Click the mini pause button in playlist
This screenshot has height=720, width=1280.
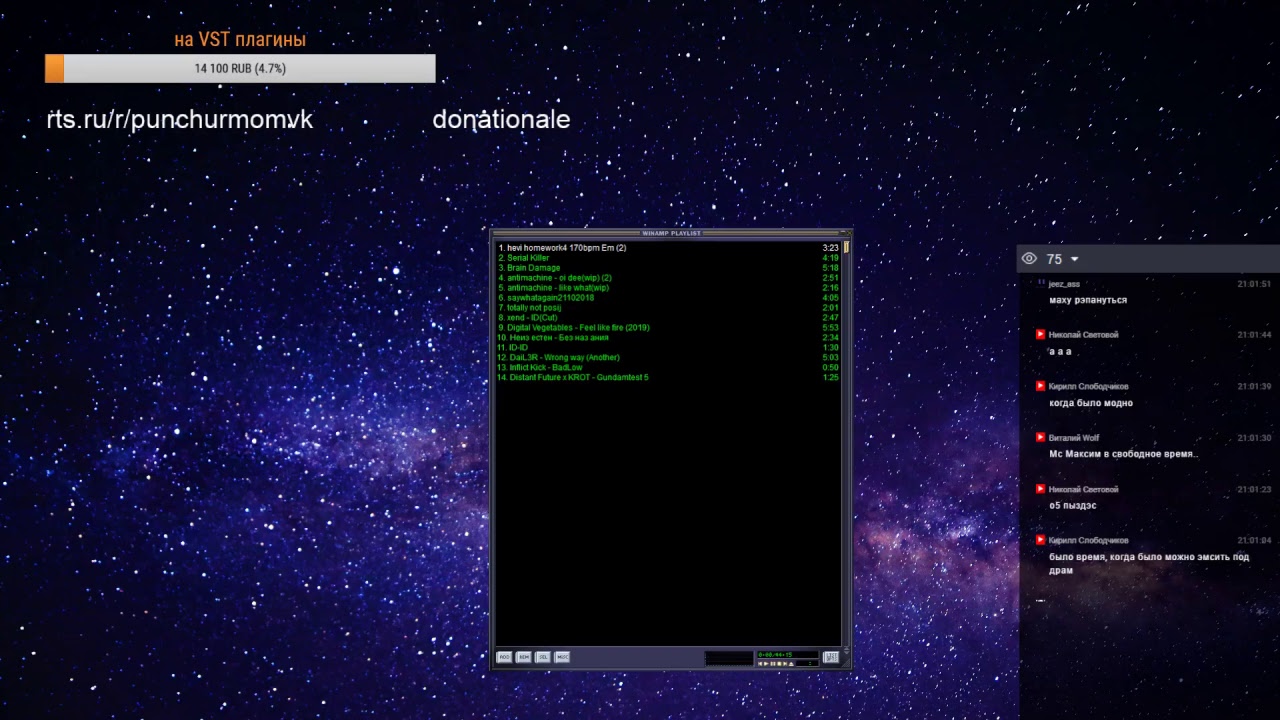(773, 664)
